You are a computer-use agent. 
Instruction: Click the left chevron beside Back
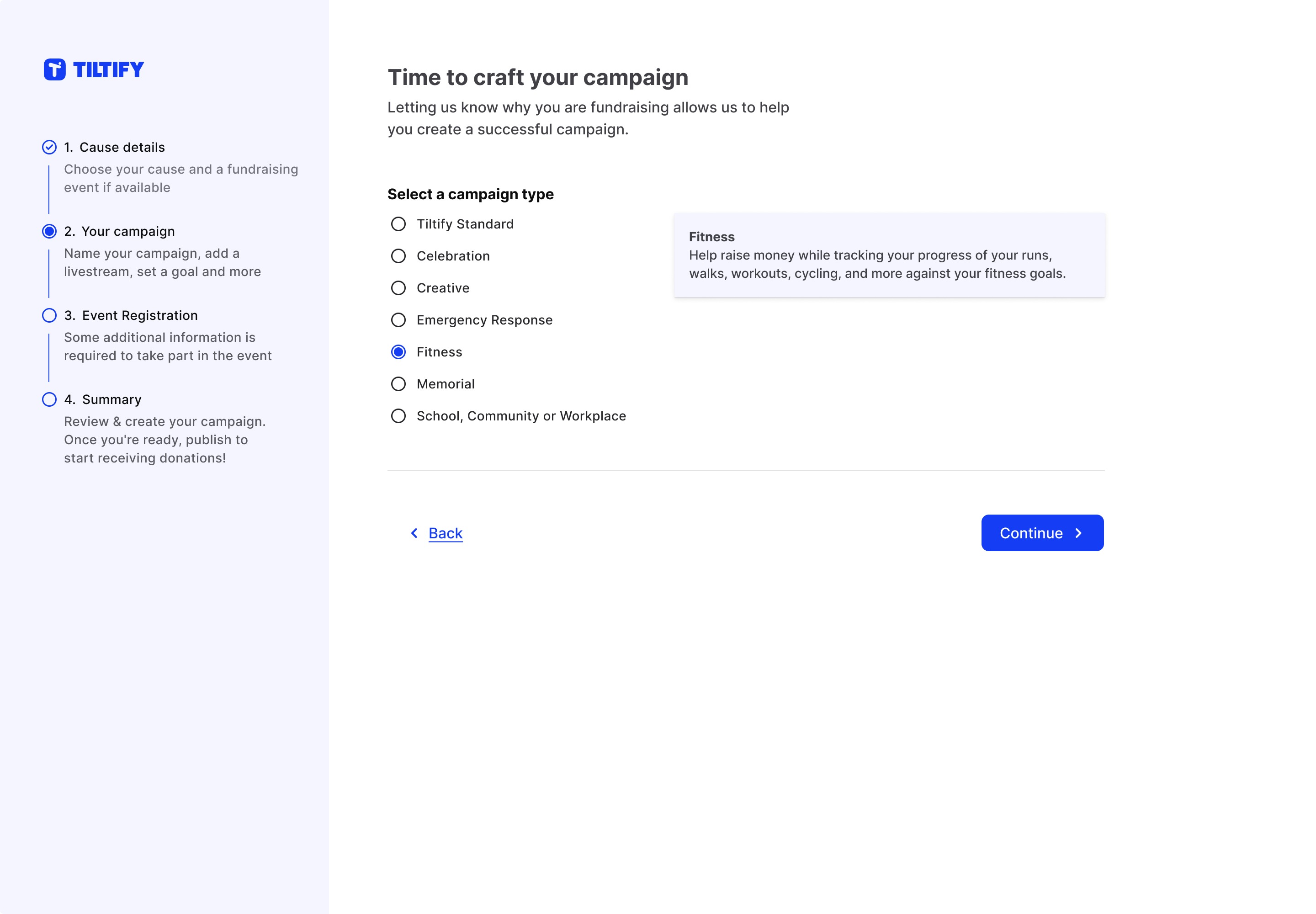(x=414, y=533)
